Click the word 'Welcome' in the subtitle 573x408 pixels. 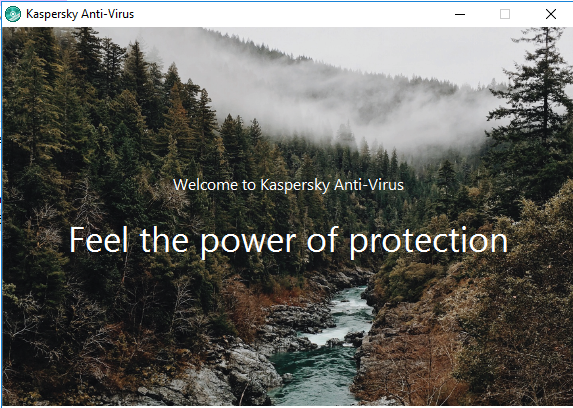[205, 185]
